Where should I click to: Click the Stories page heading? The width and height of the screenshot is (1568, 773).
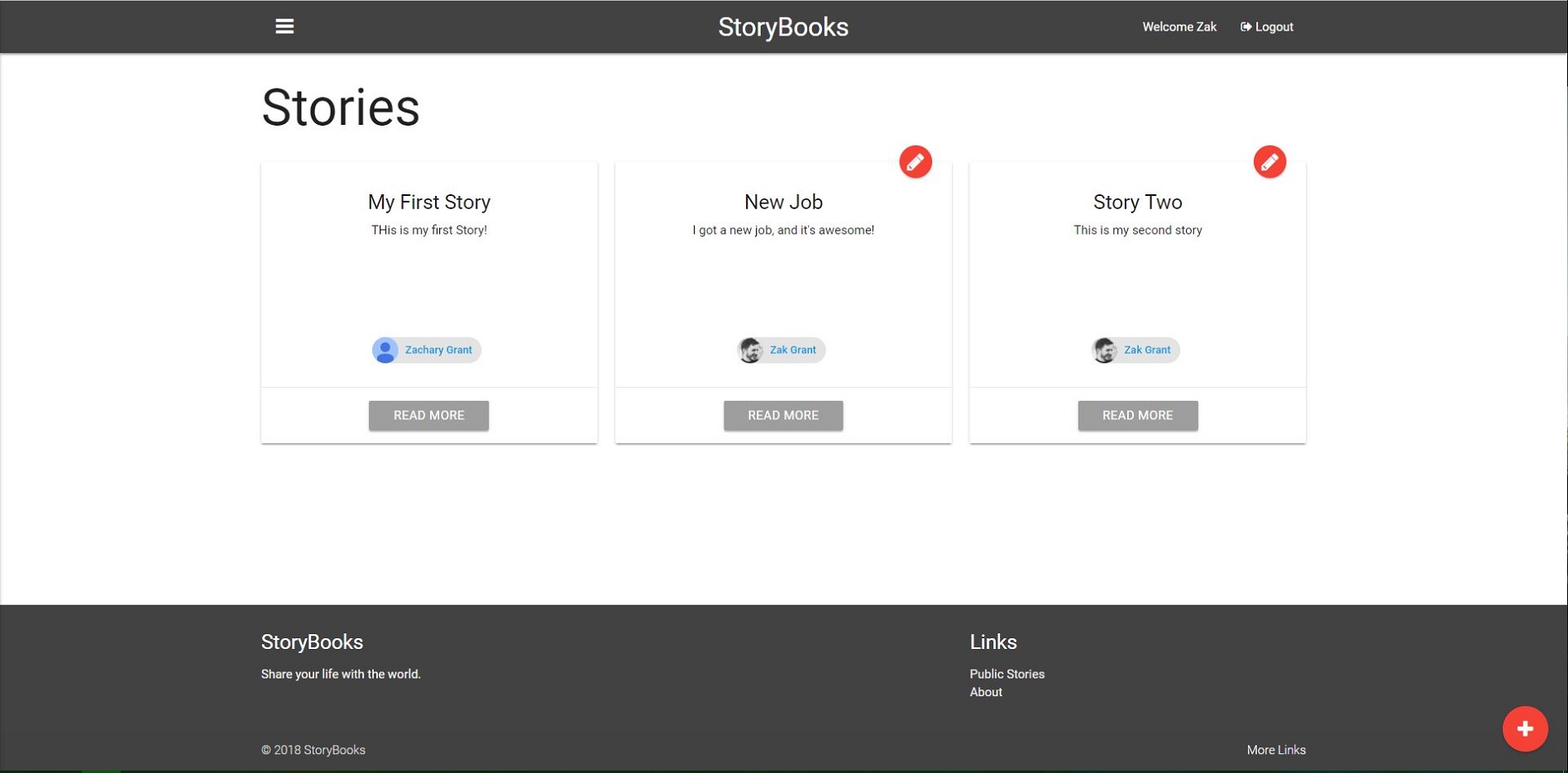(341, 107)
